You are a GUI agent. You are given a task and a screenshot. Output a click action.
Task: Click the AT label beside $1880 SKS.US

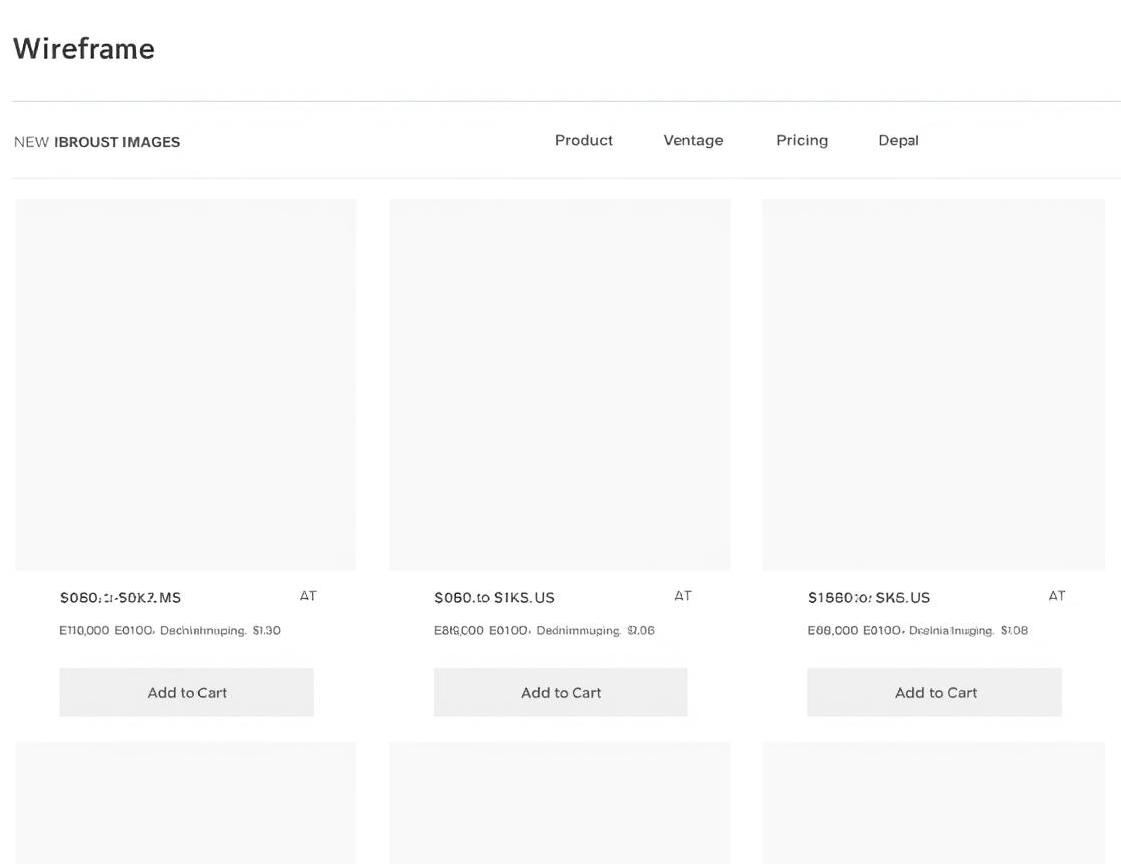point(1057,596)
